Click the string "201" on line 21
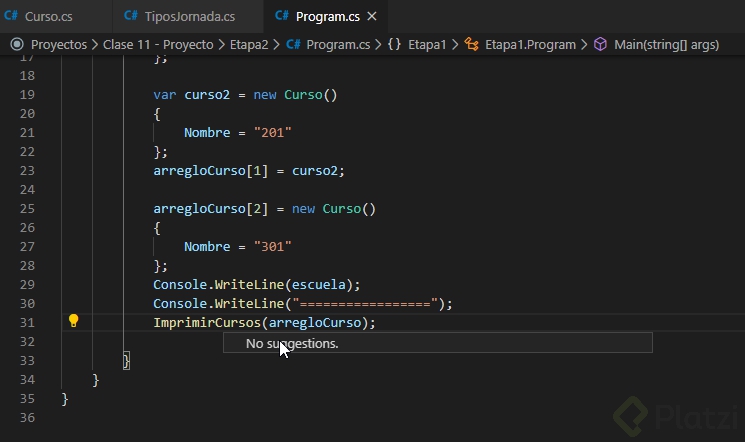 coord(272,133)
